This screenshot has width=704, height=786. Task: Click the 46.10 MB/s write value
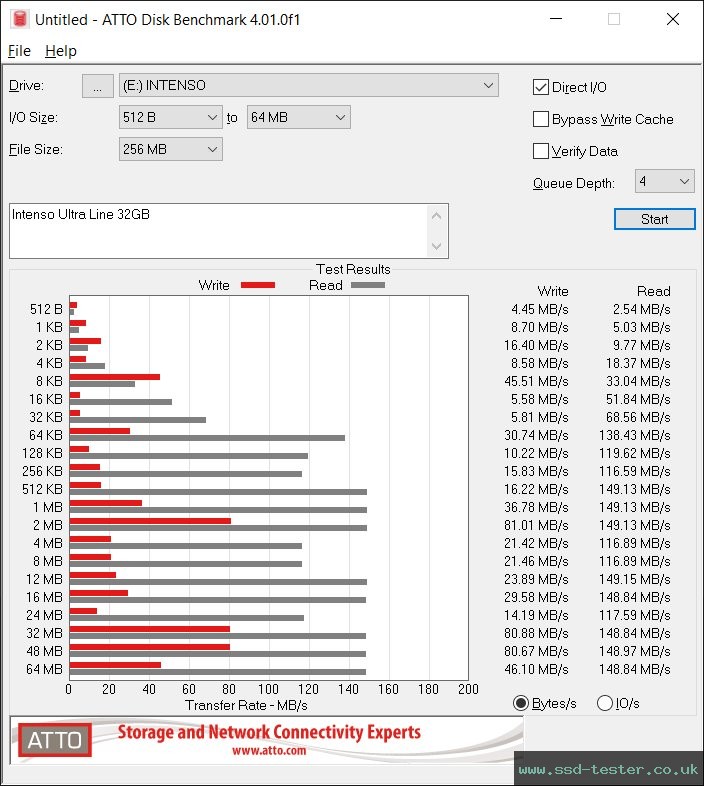click(x=536, y=669)
